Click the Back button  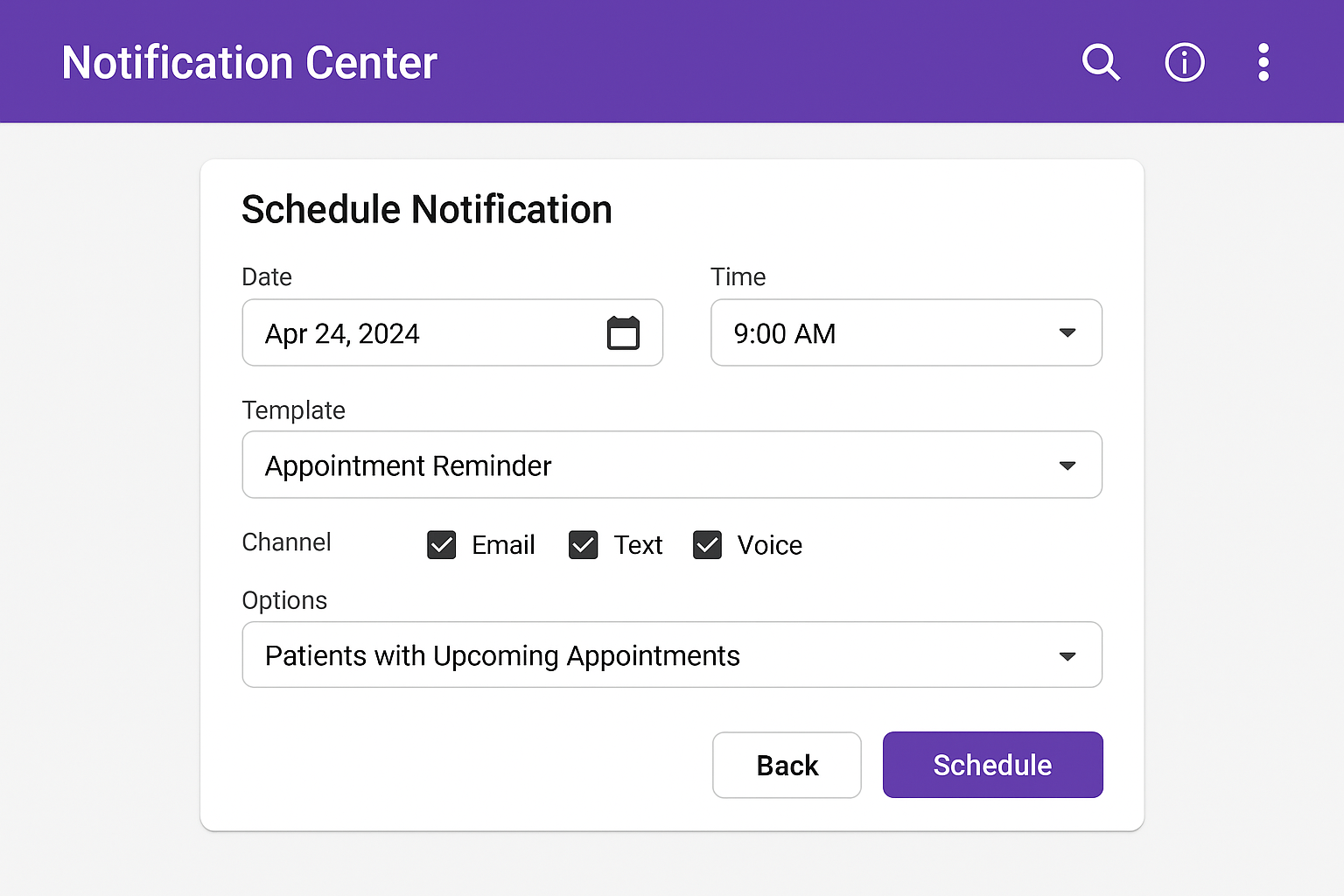coord(786,765)
